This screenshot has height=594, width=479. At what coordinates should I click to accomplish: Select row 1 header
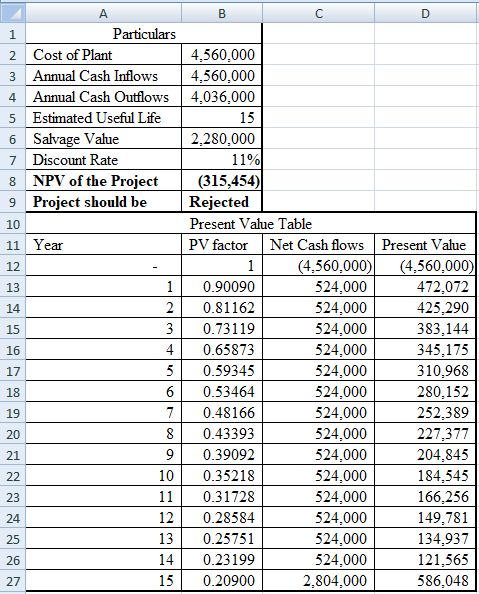(13, 34)
